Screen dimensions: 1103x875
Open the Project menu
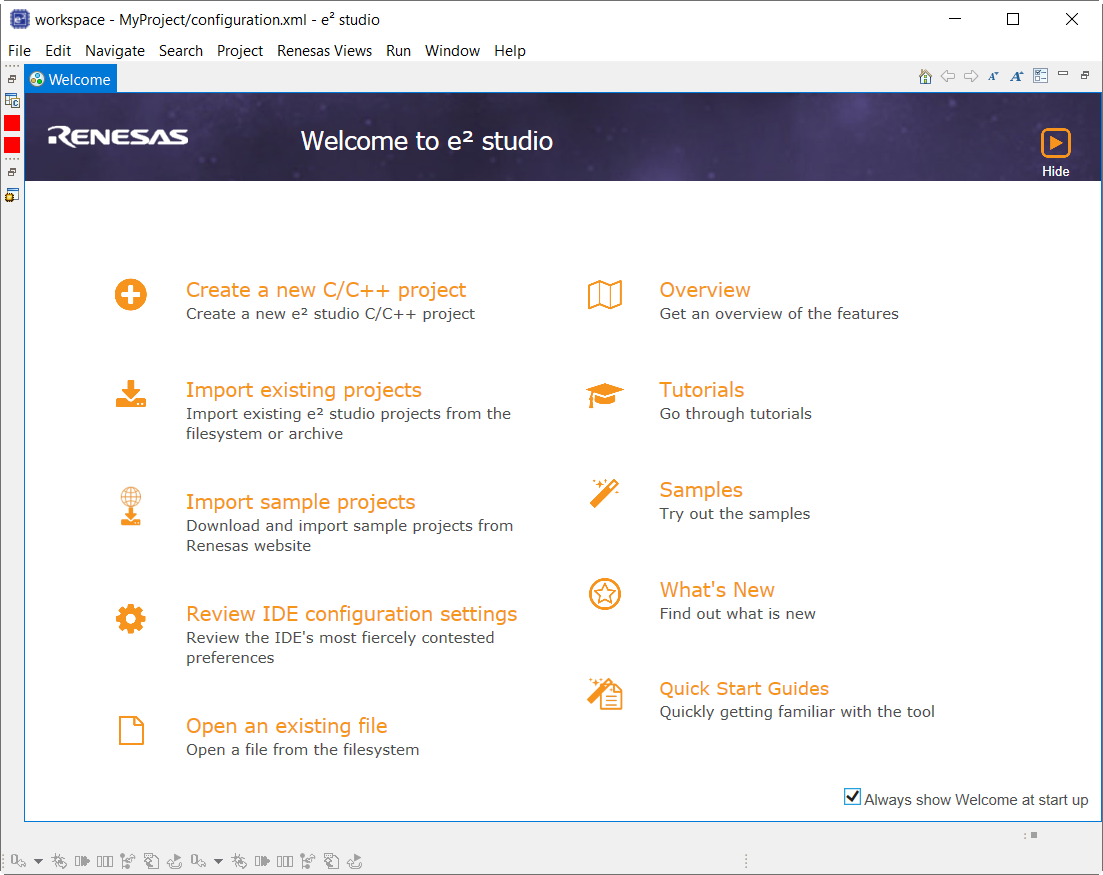click(x=240, y=51)
